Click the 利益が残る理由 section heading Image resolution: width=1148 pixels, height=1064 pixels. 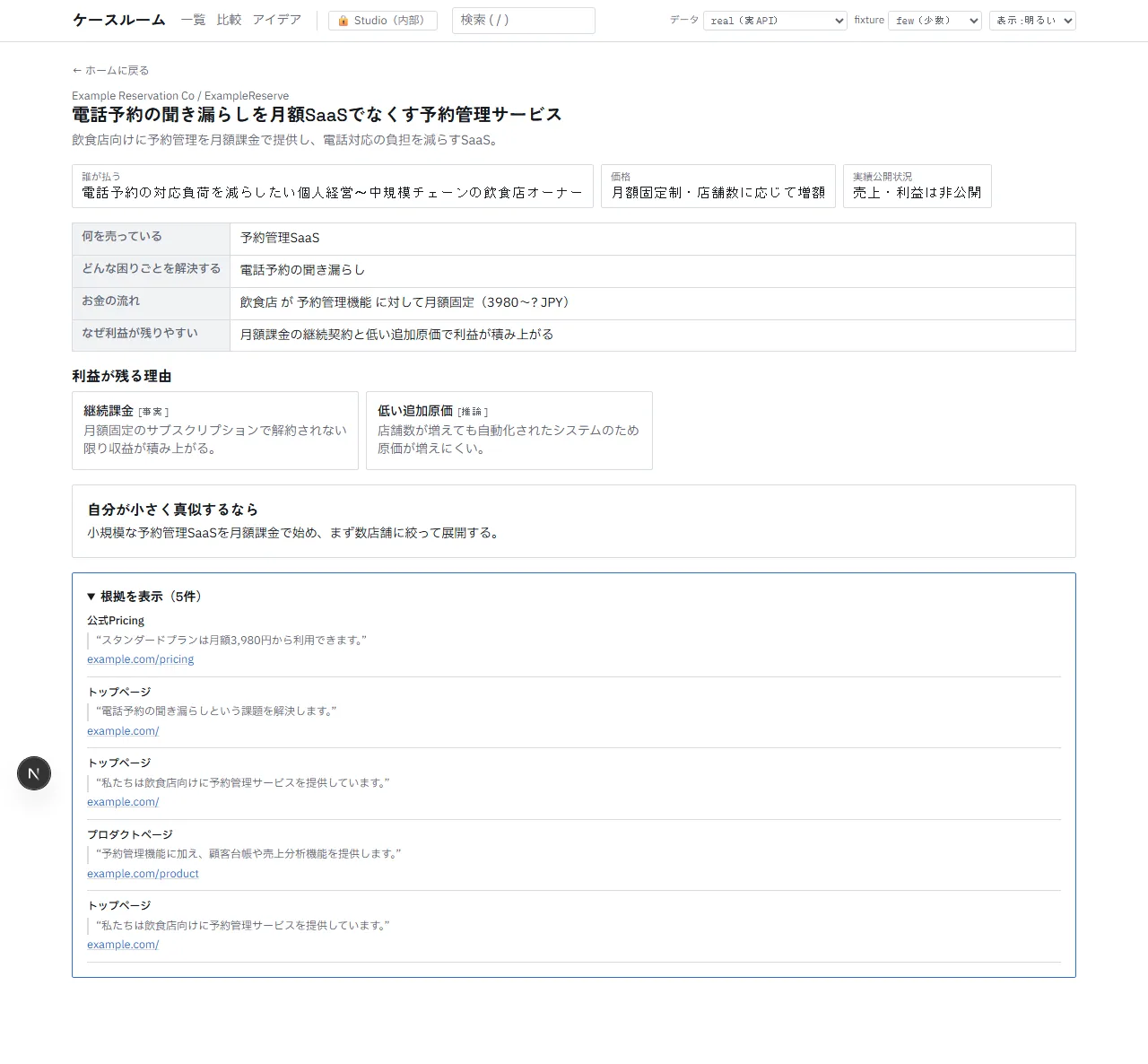[x=122, y=376]
